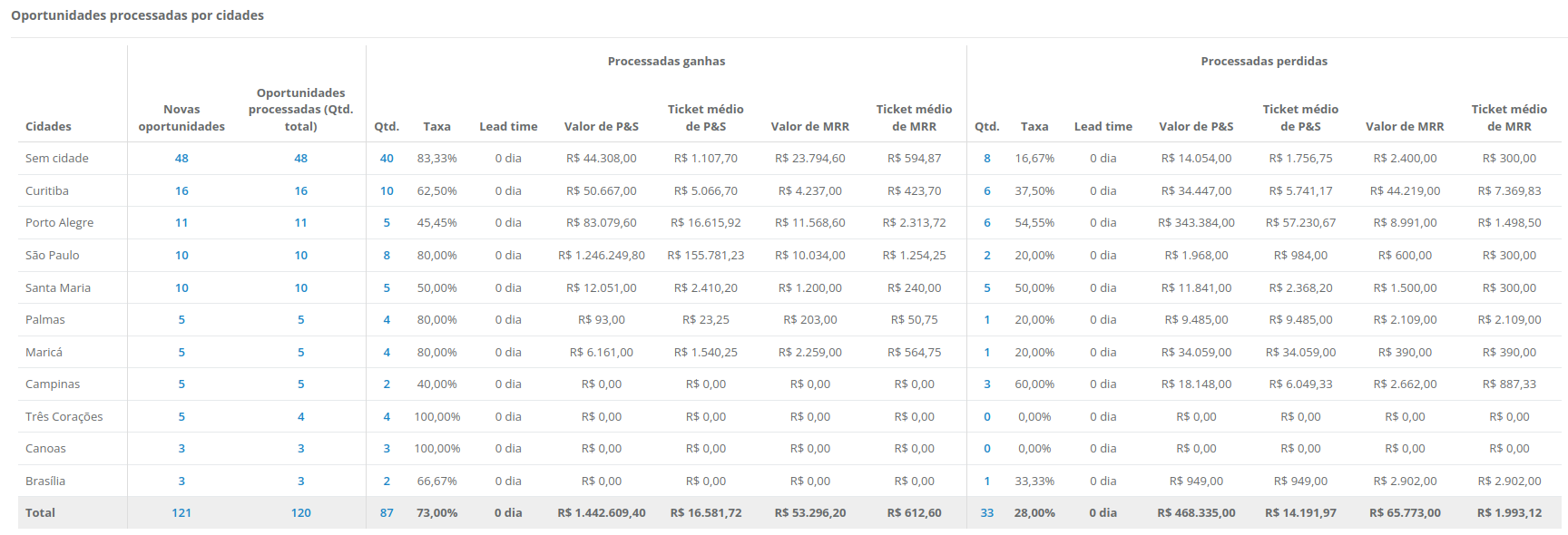Click the Total row's 120 processed link

click(300, 513)
